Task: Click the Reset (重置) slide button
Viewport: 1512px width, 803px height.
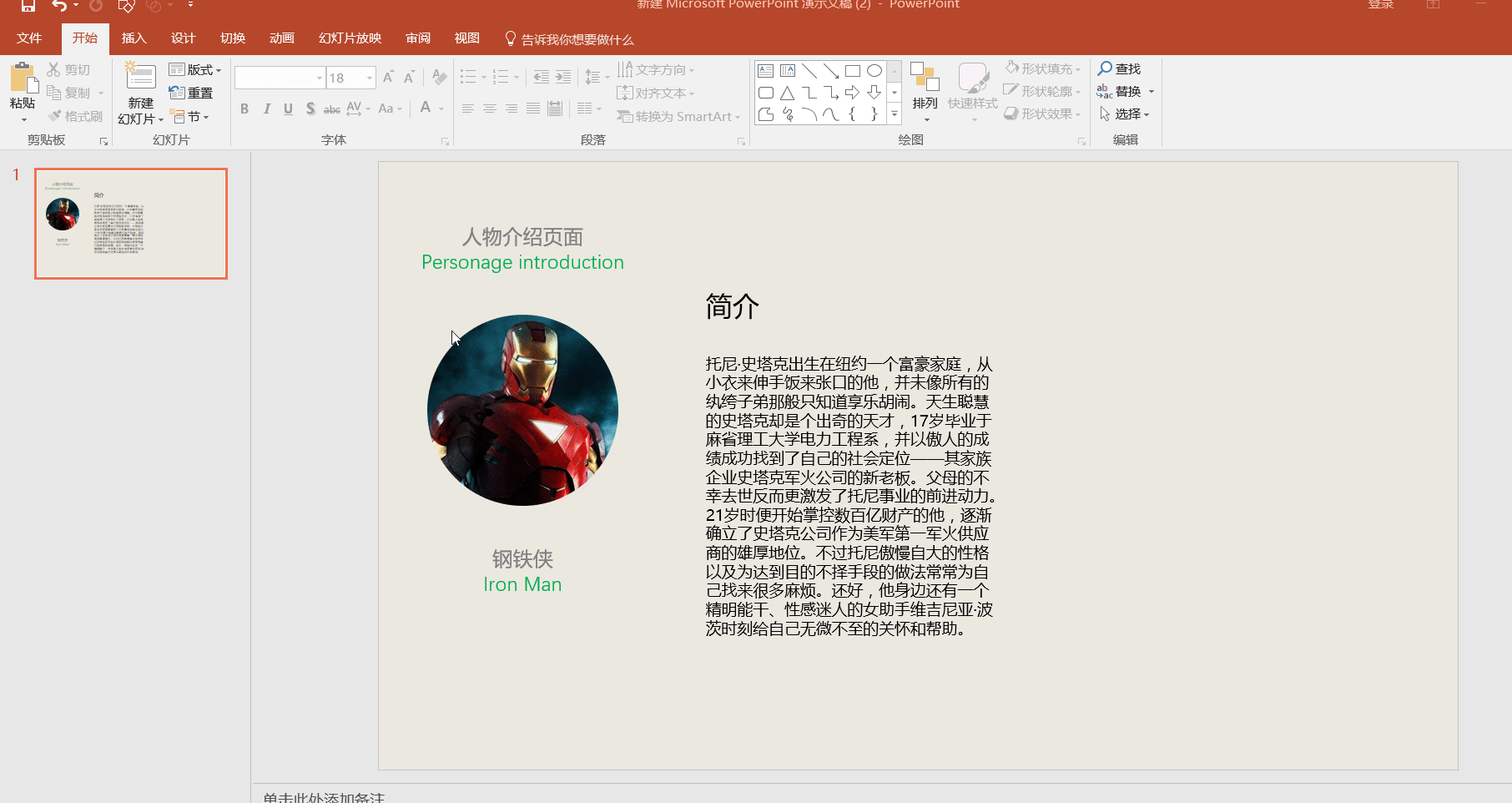Action: click(x=190, y=93)
